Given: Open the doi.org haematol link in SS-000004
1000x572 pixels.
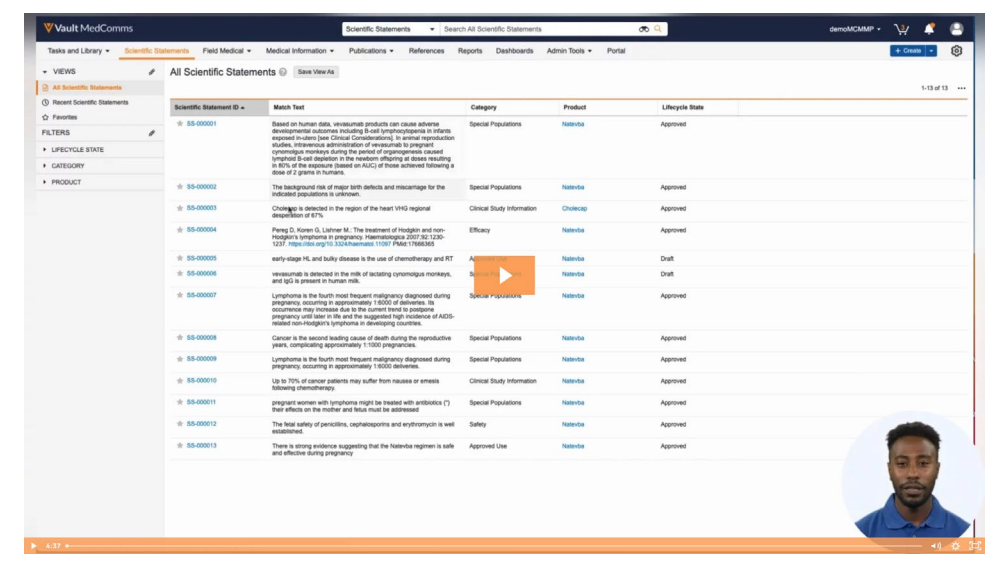Looking at the screenshot, I should (339, 244).
